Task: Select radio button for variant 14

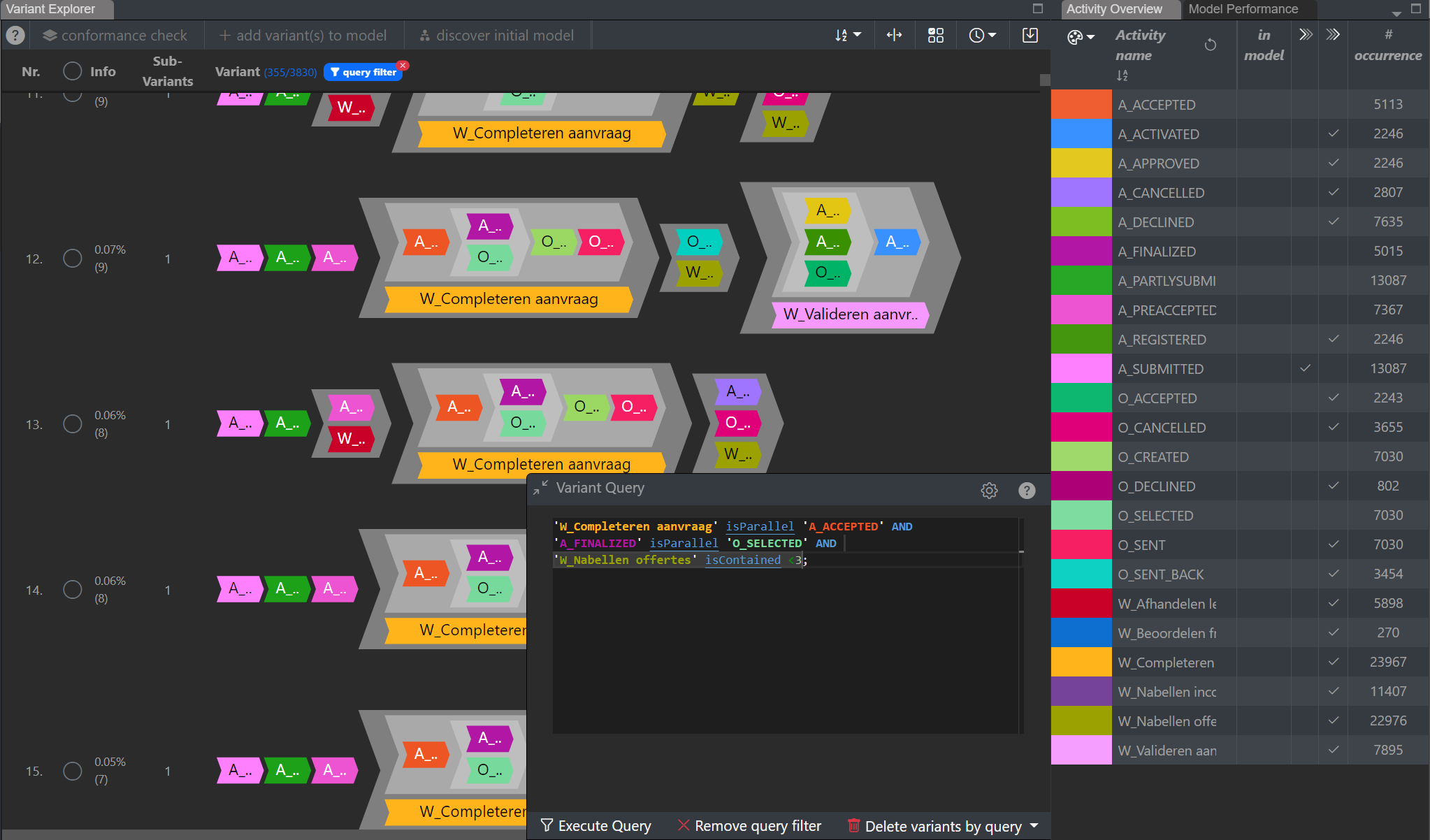Action: point(73,590)
